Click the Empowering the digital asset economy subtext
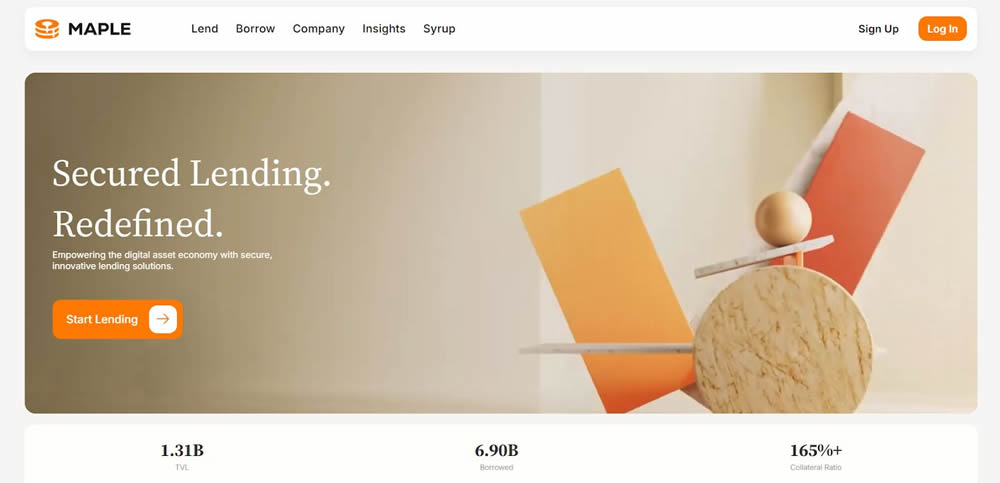Viewport: 1000px width, 483px height. (x=163, y=260)
